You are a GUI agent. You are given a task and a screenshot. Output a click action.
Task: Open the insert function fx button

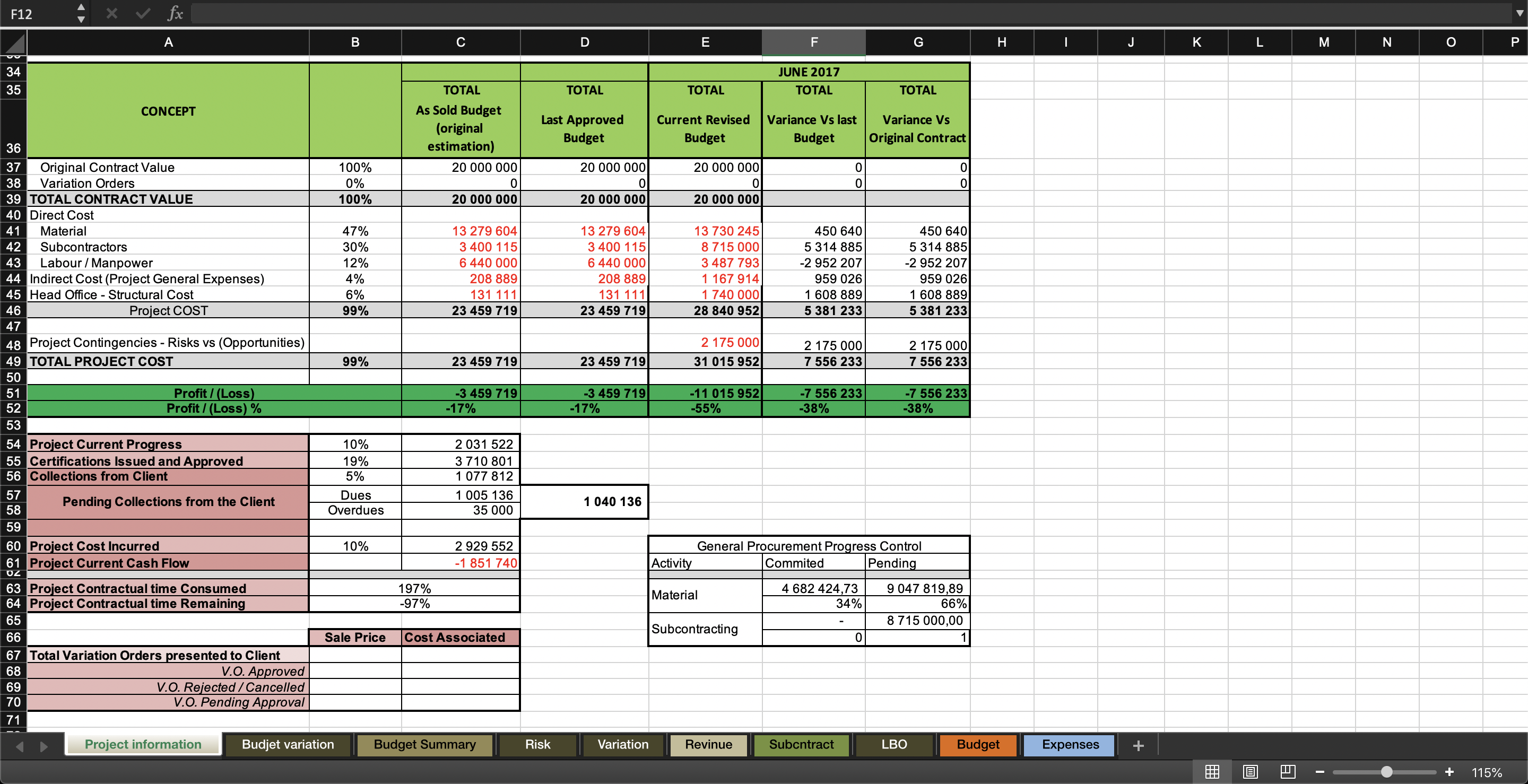[175, 13]
